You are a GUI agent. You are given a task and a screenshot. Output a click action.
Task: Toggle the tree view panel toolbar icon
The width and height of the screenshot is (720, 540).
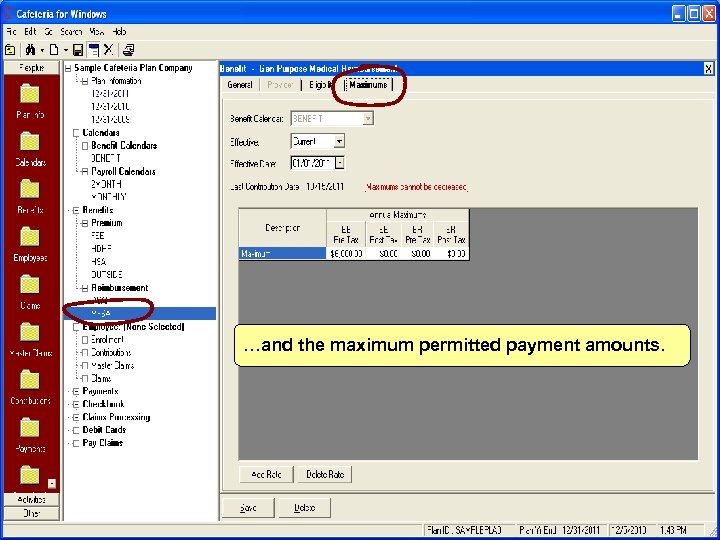(x=93, y=50)
